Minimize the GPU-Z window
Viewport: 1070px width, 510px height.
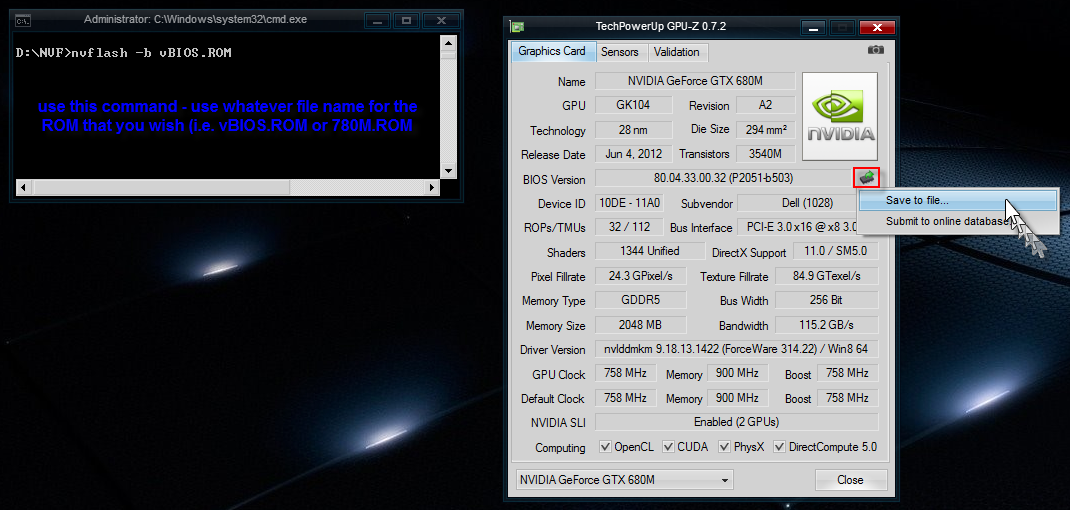(812, 27)
